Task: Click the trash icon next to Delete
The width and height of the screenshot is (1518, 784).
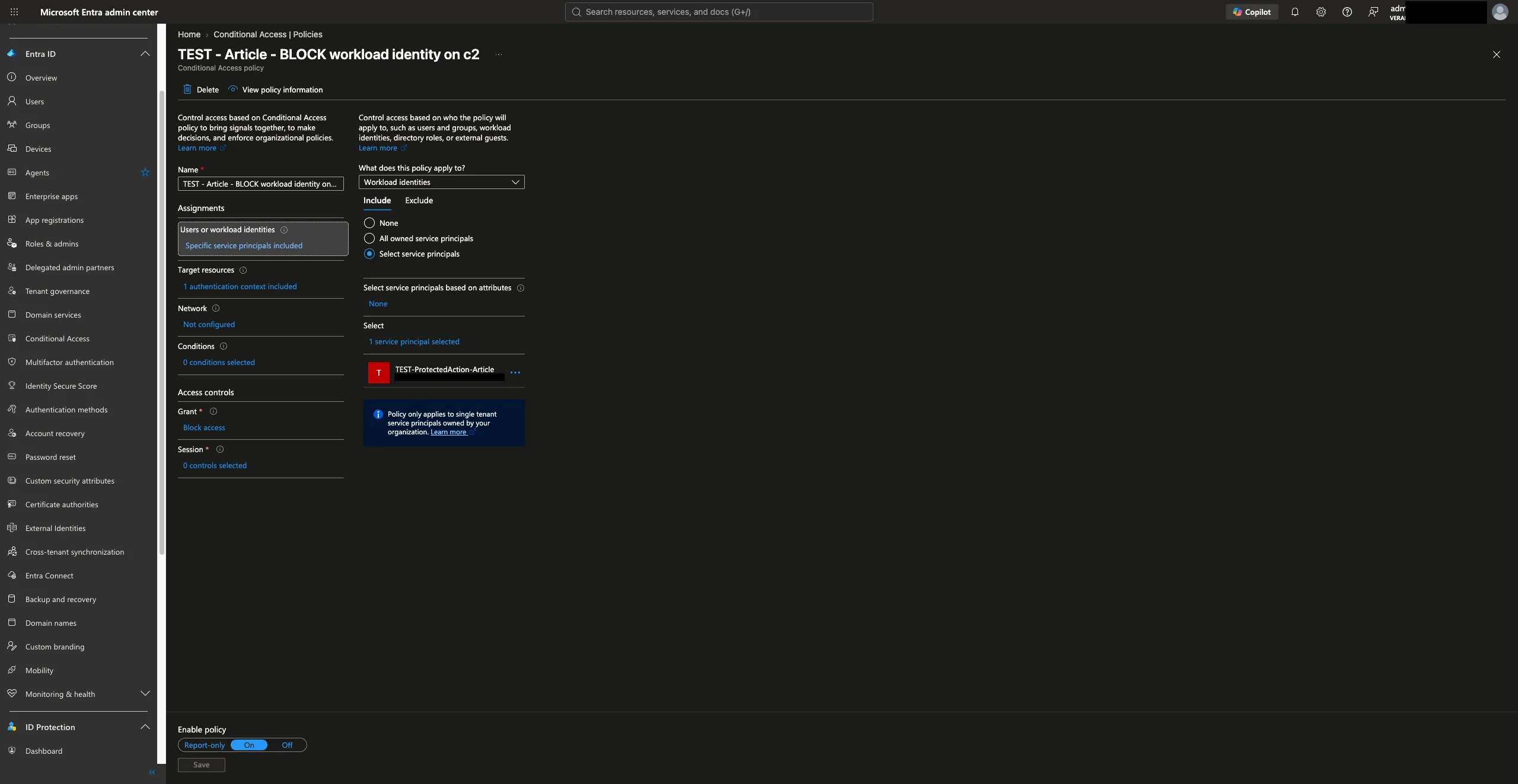Action: [187, 89]
